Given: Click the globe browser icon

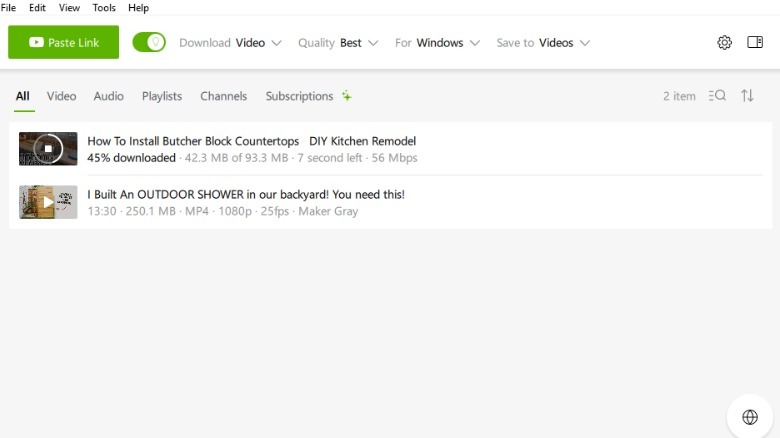Looking at the screenshot, I should click(750, 417).
